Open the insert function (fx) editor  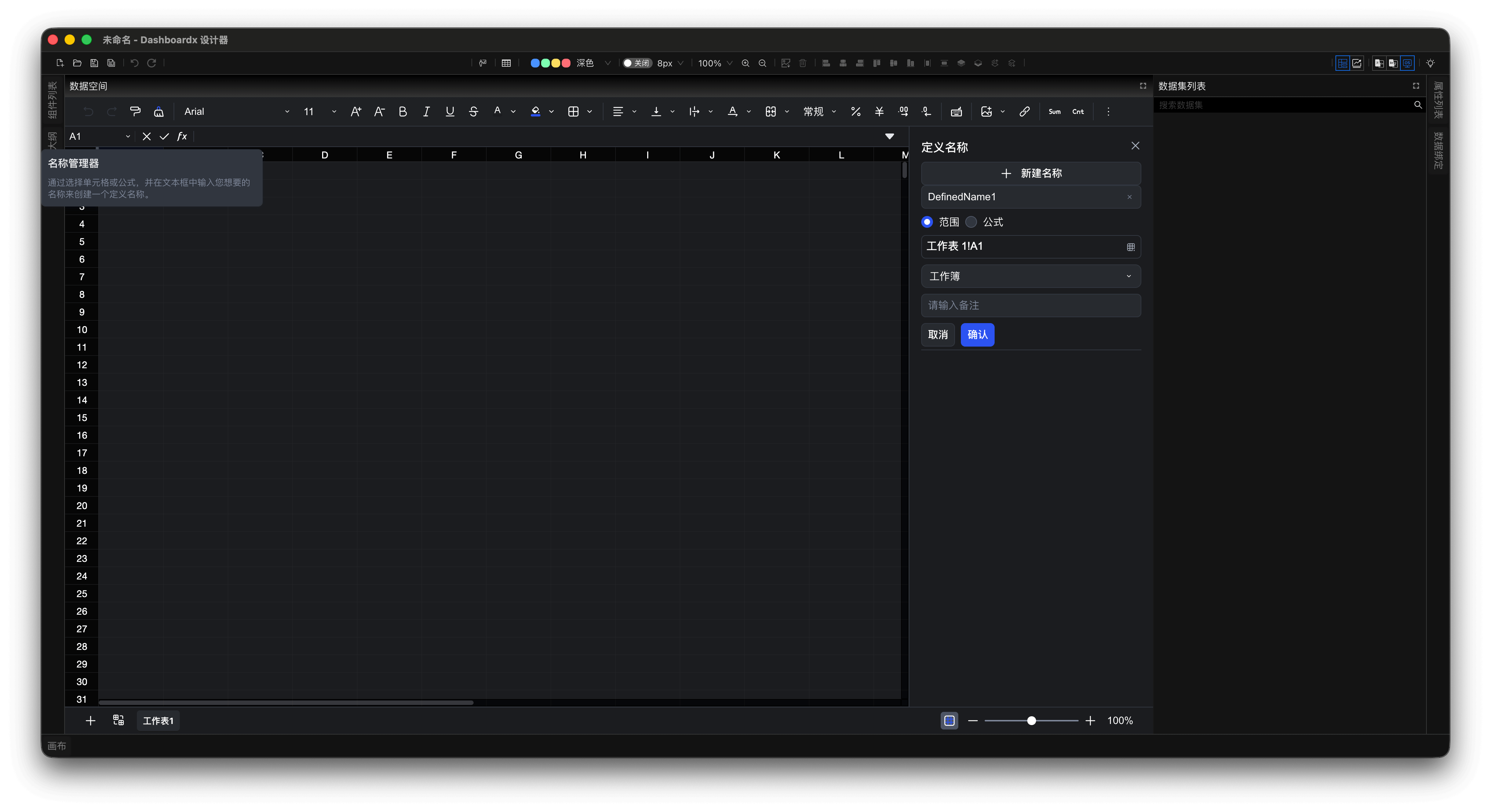click(x=182, y=136)
